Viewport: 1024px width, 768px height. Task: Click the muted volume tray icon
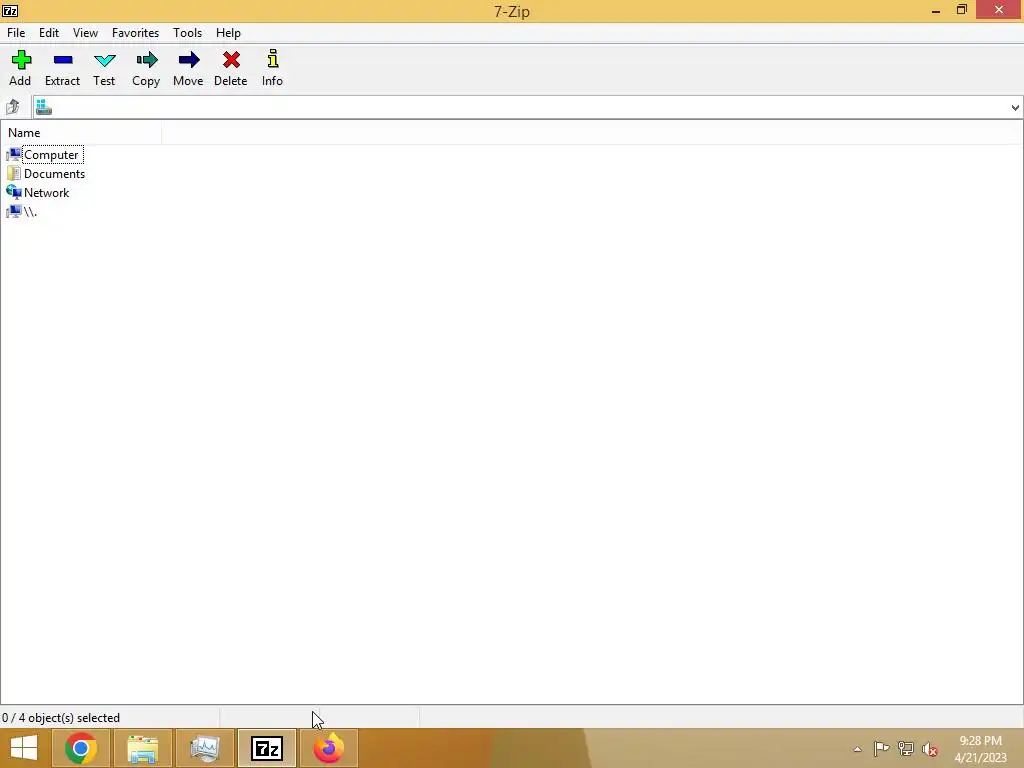(930, 749)
